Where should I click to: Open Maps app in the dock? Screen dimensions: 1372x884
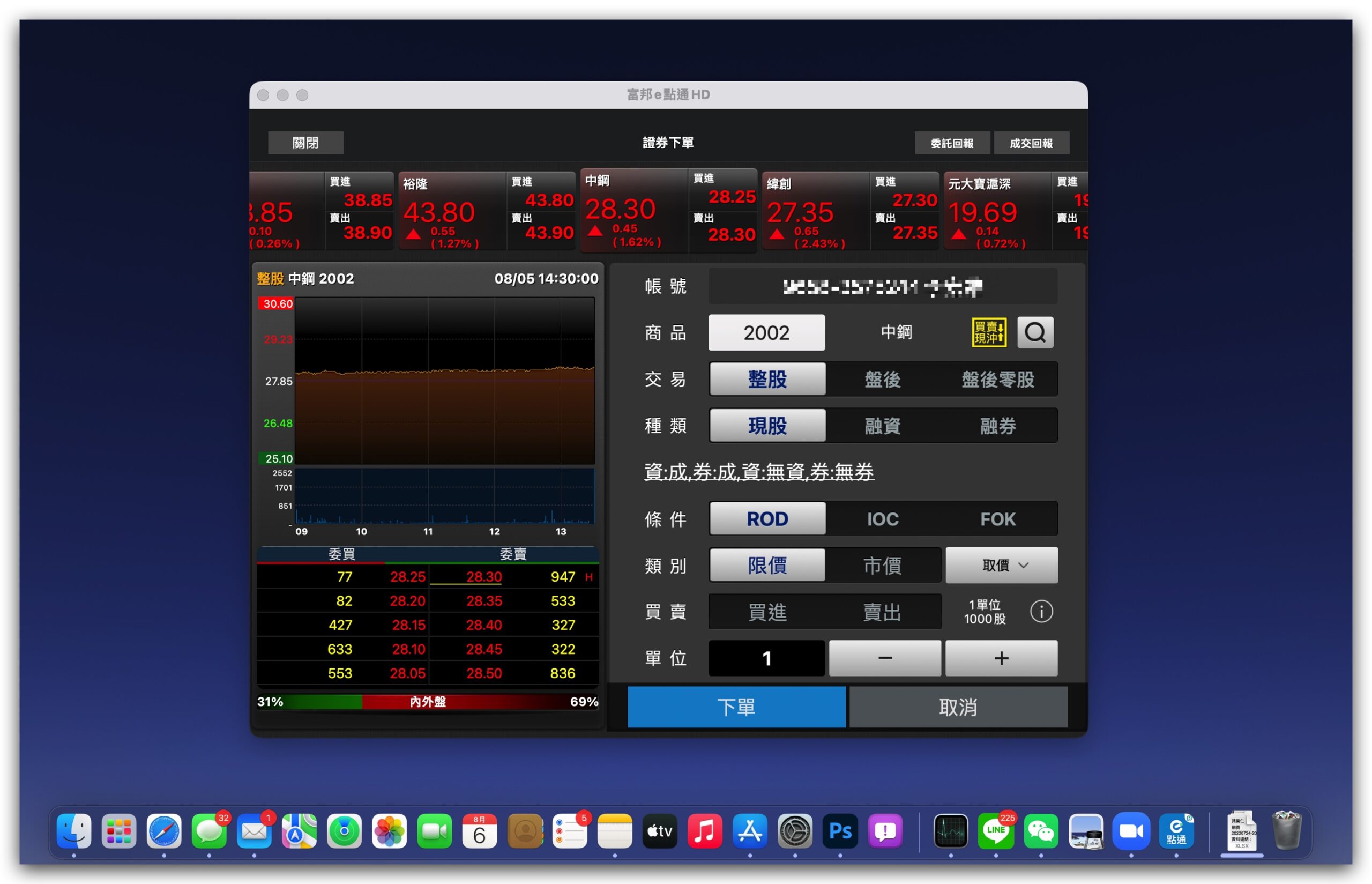(x=299, y=830)
